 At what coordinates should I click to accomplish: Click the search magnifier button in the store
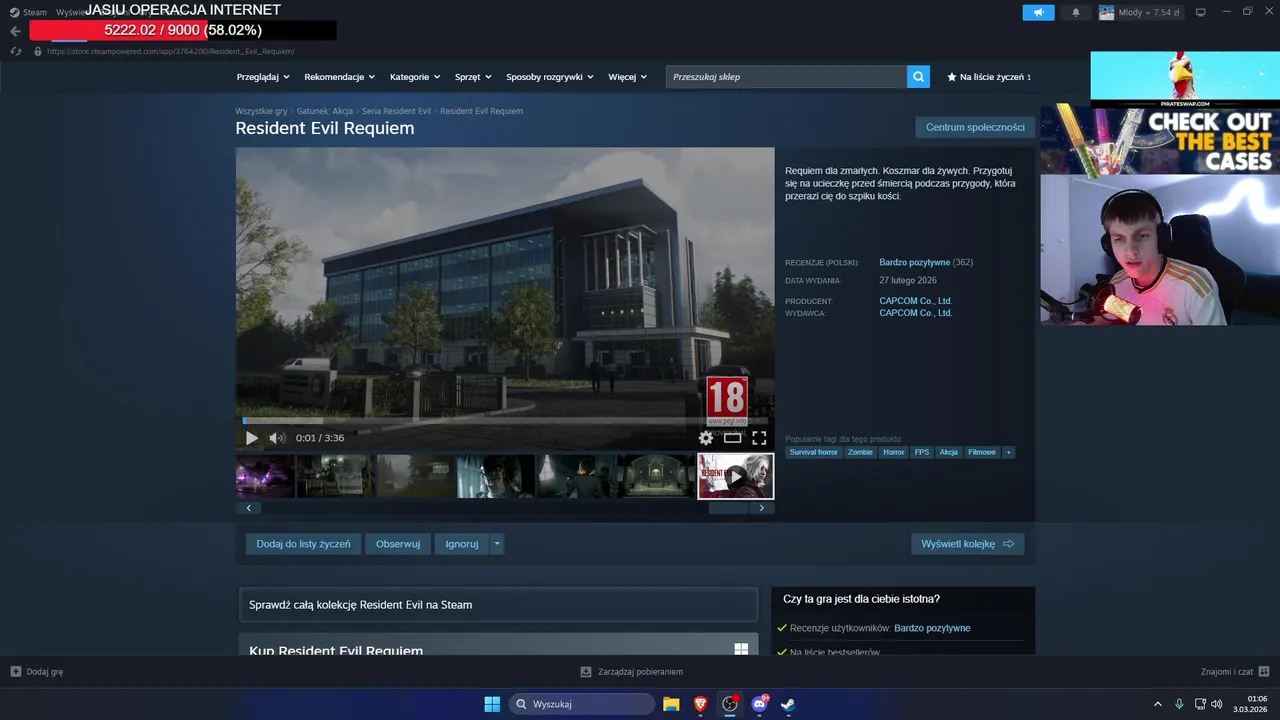coord(918,77)
